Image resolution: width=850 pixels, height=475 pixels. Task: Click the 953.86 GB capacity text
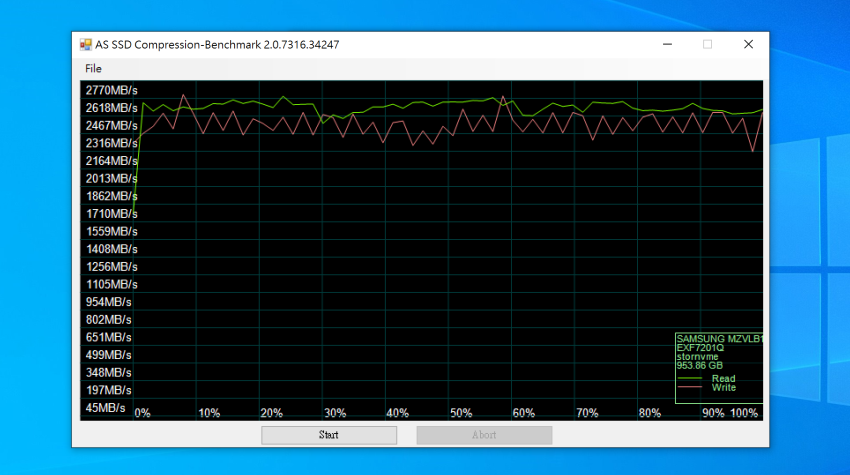coord(700,365)
